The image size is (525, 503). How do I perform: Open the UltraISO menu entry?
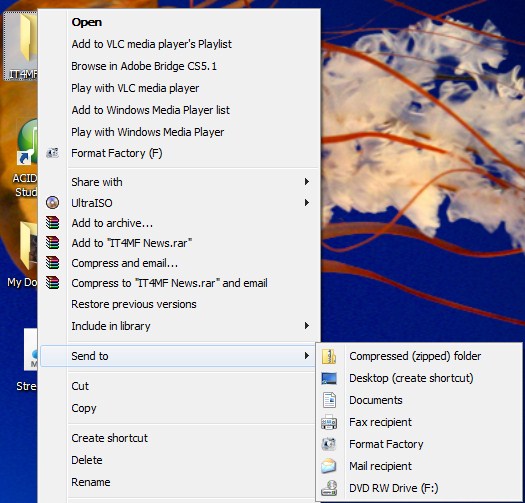tap(179, 203)
